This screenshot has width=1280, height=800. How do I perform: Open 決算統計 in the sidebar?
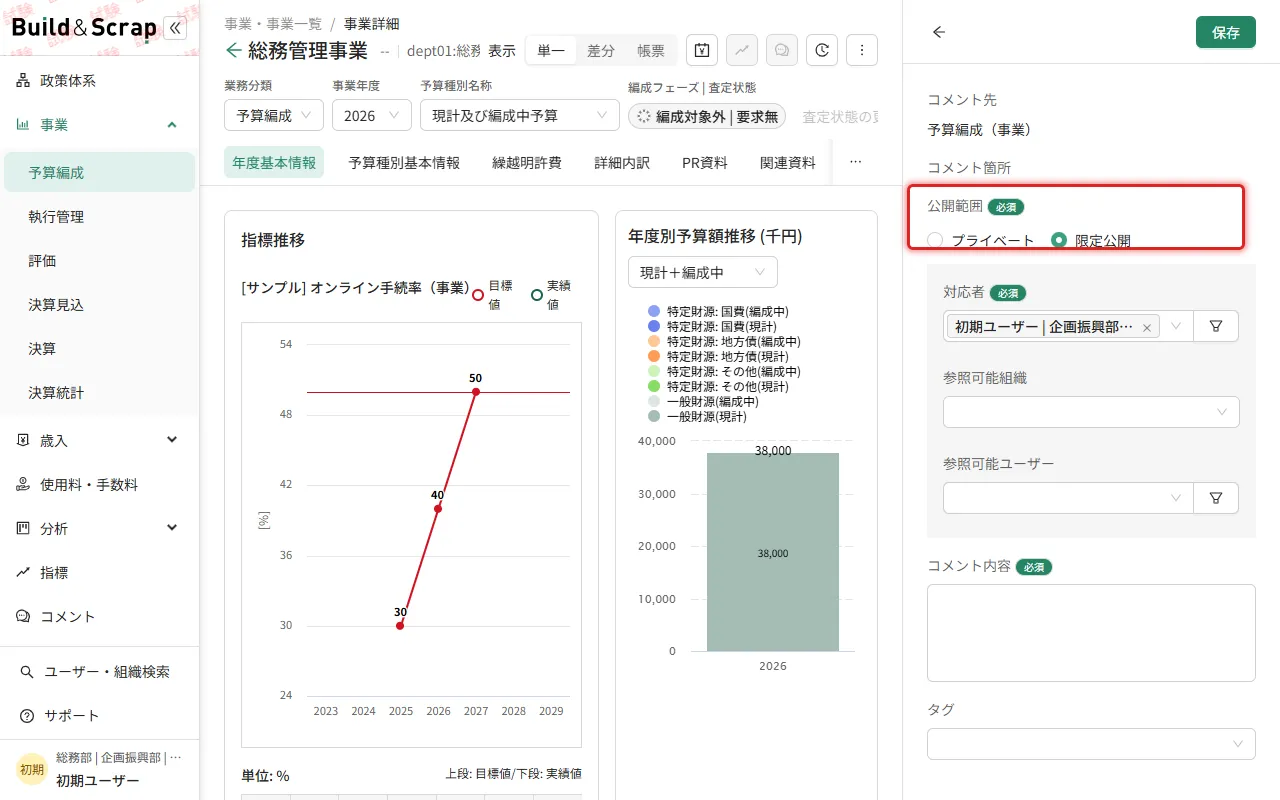[x=99, y=392]
